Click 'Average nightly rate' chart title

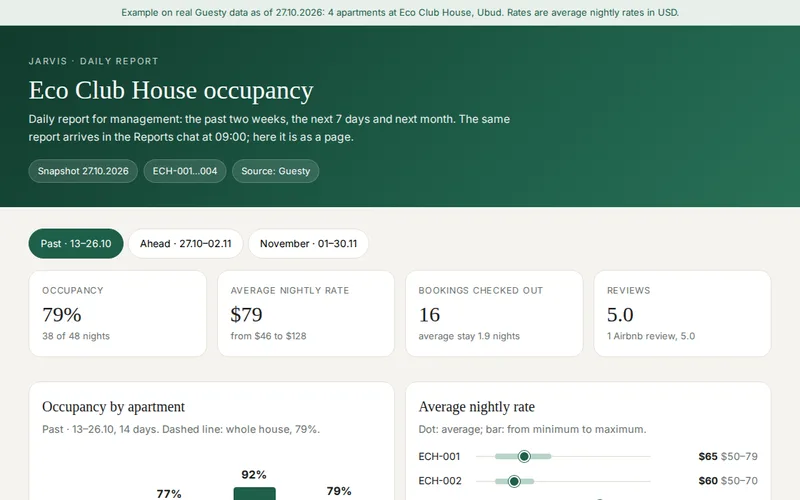(477, 407)
